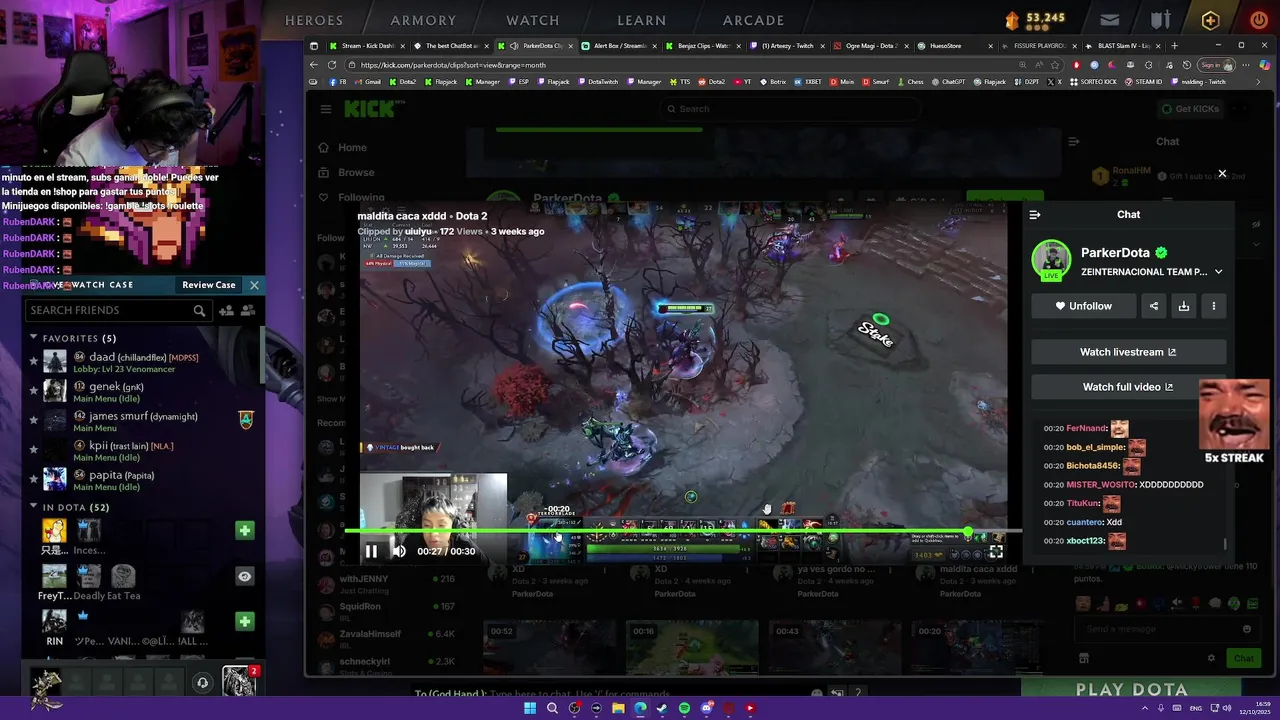Screen dimensions: 1280x720
Task: Open Windows taskbar search
Action: coord(552,708)
